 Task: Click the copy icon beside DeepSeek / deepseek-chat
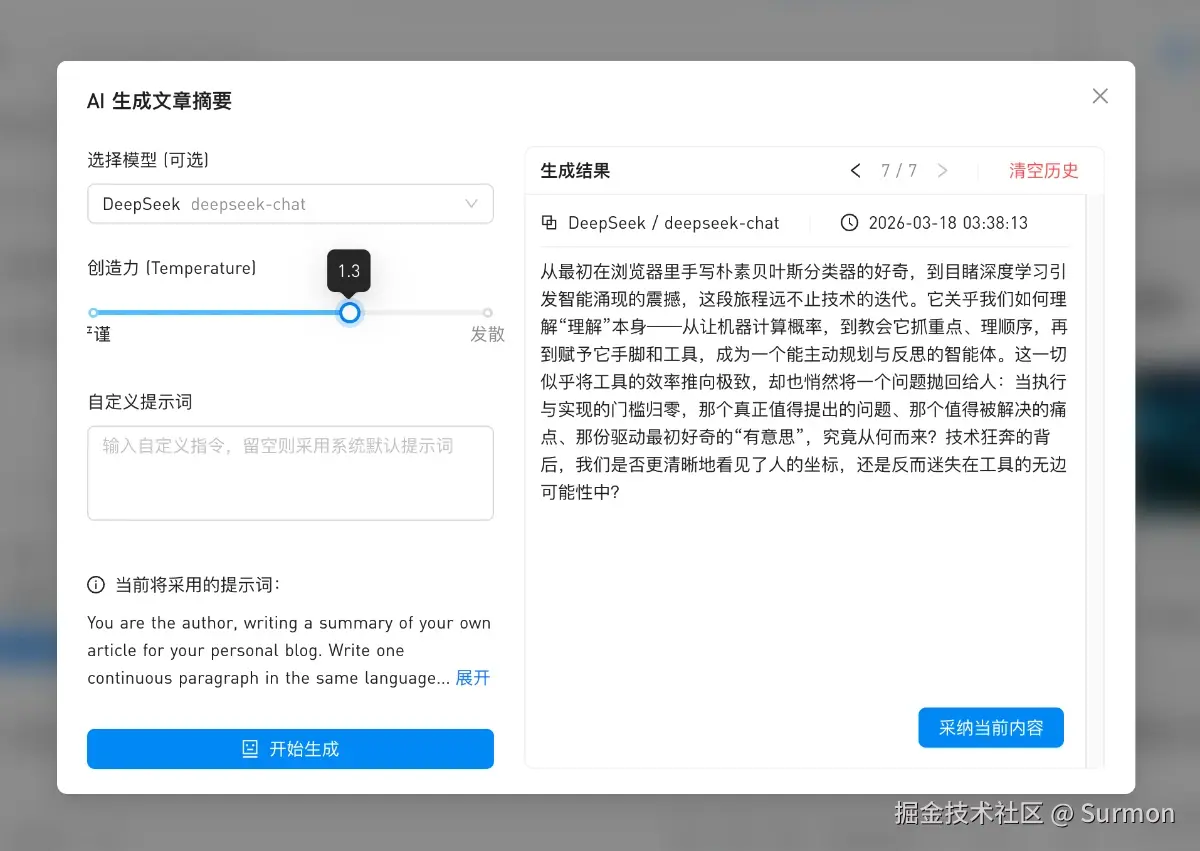549,223
